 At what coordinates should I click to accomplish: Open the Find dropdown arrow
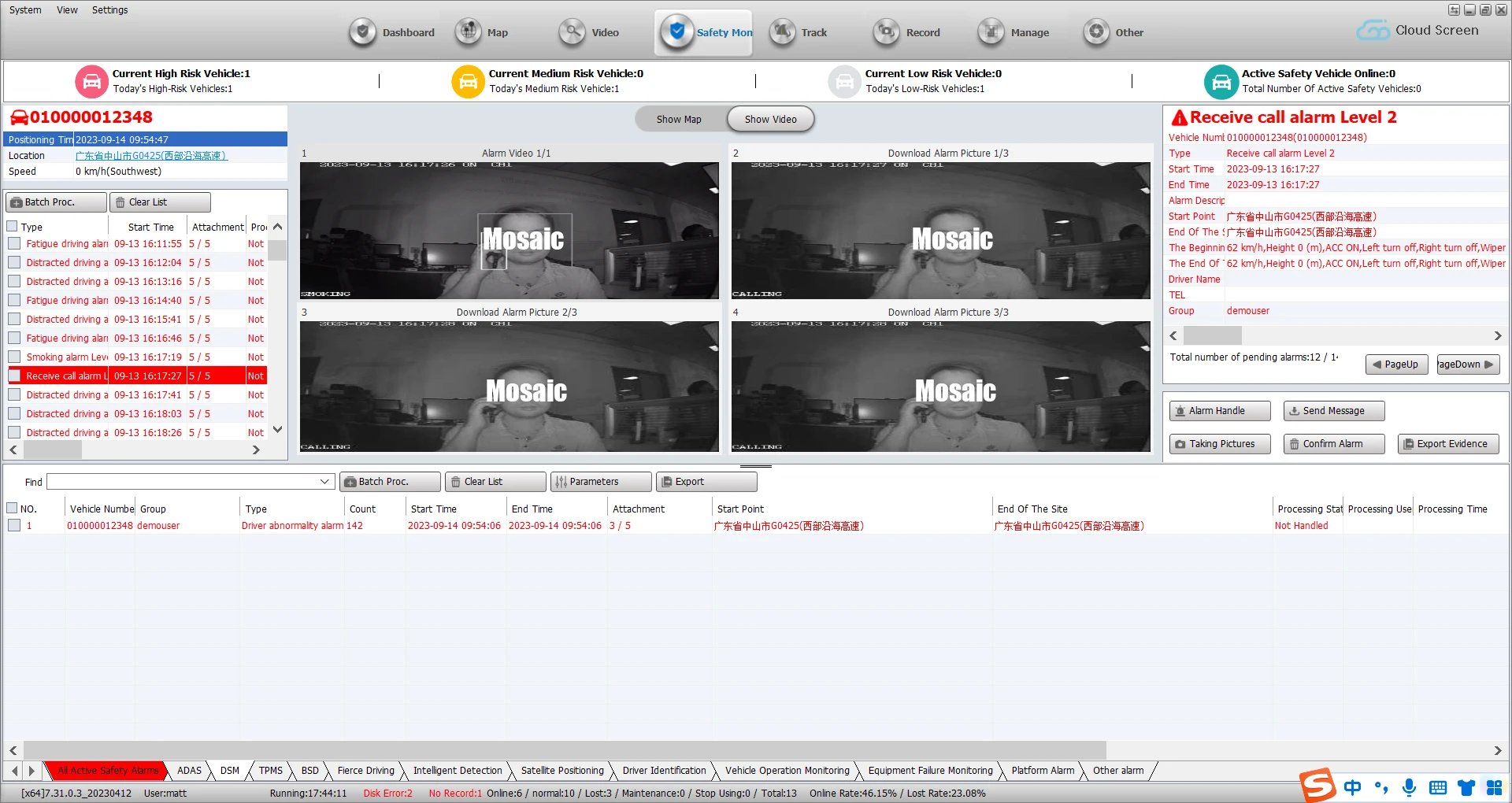324,482
